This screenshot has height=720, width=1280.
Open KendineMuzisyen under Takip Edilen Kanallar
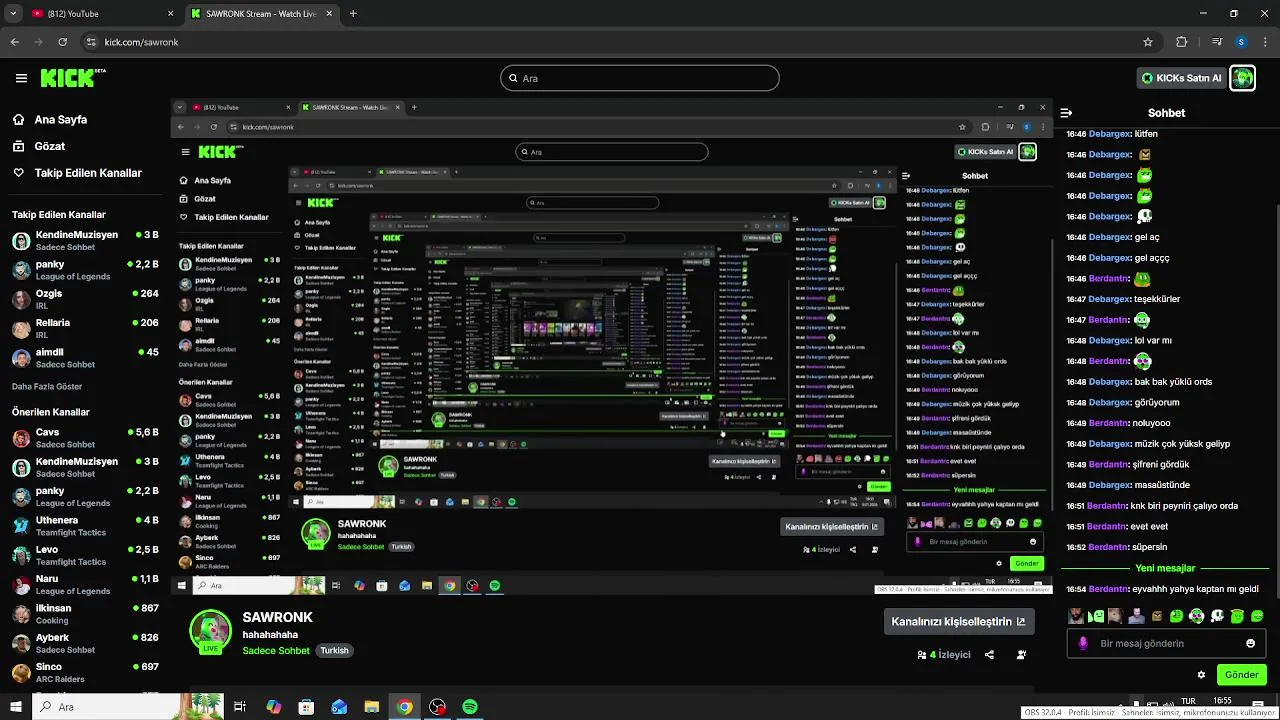click(x=85, y=241)
